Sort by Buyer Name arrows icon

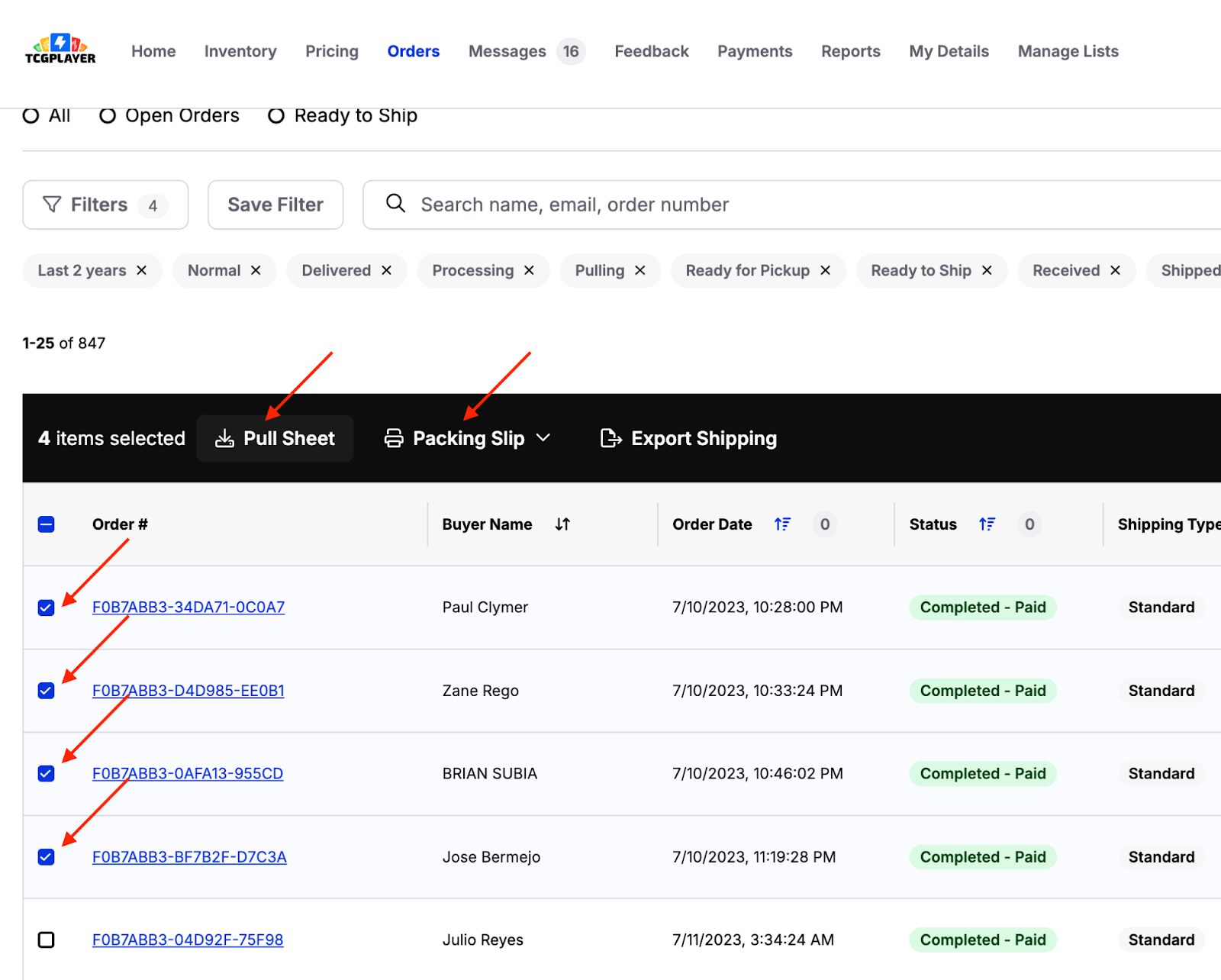point(562,524)
